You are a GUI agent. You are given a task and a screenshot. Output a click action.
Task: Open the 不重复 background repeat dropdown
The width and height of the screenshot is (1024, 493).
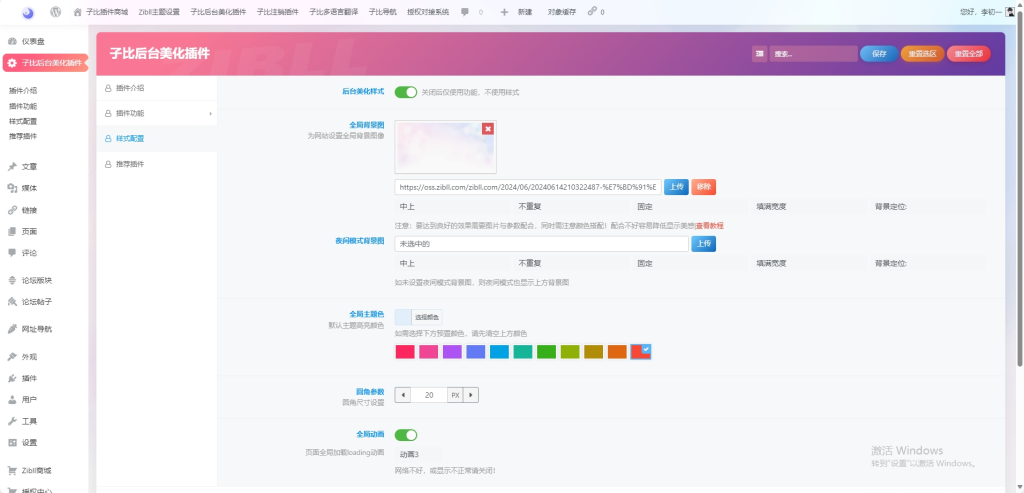[572, 207]
